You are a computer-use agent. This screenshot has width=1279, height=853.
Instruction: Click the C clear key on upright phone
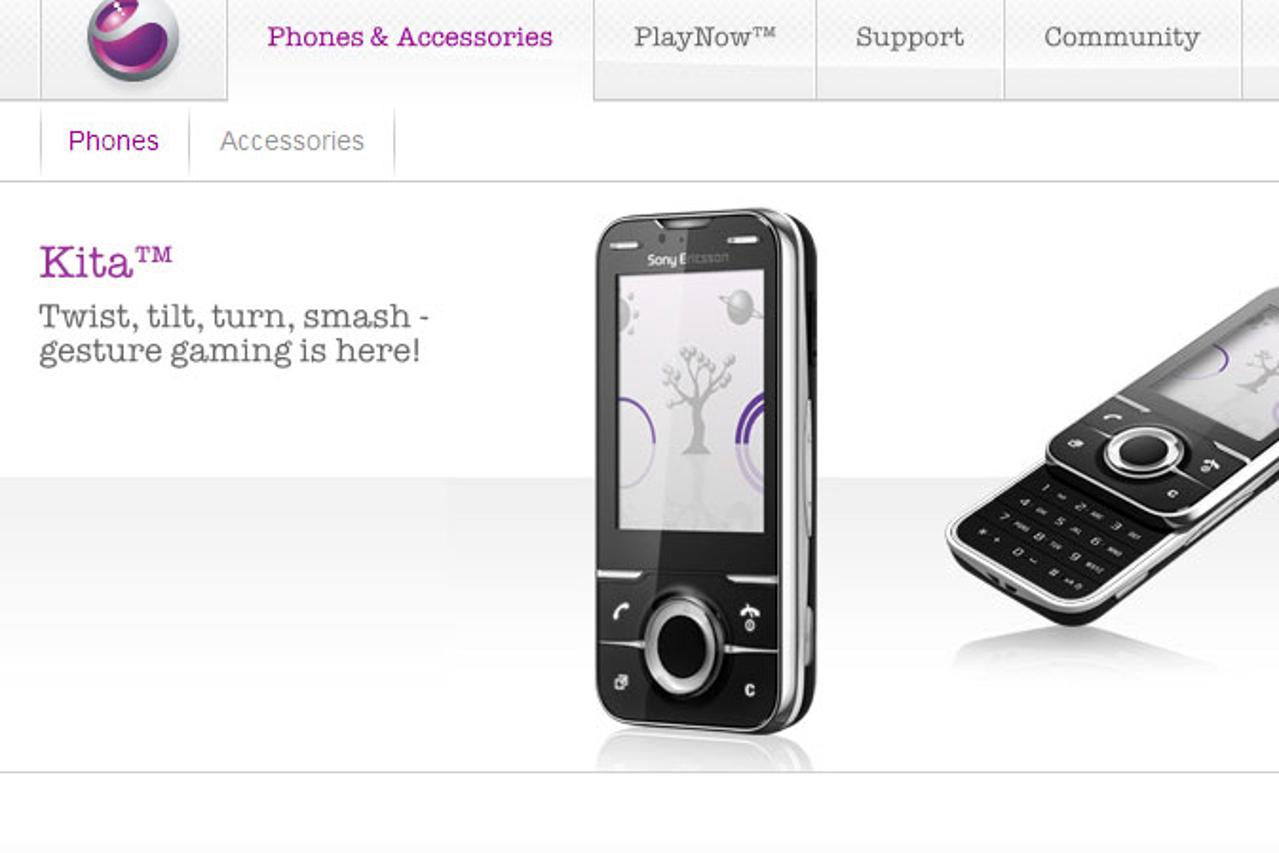coord(749,690)
